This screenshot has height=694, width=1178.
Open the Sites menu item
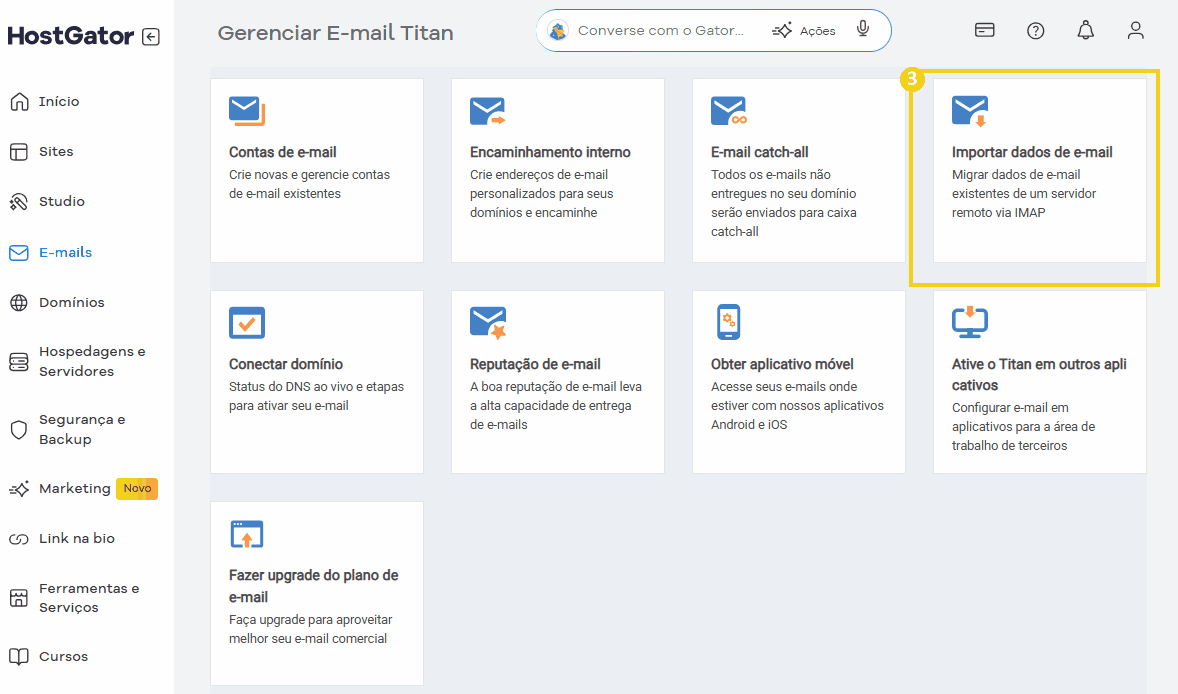pos(56,152)
